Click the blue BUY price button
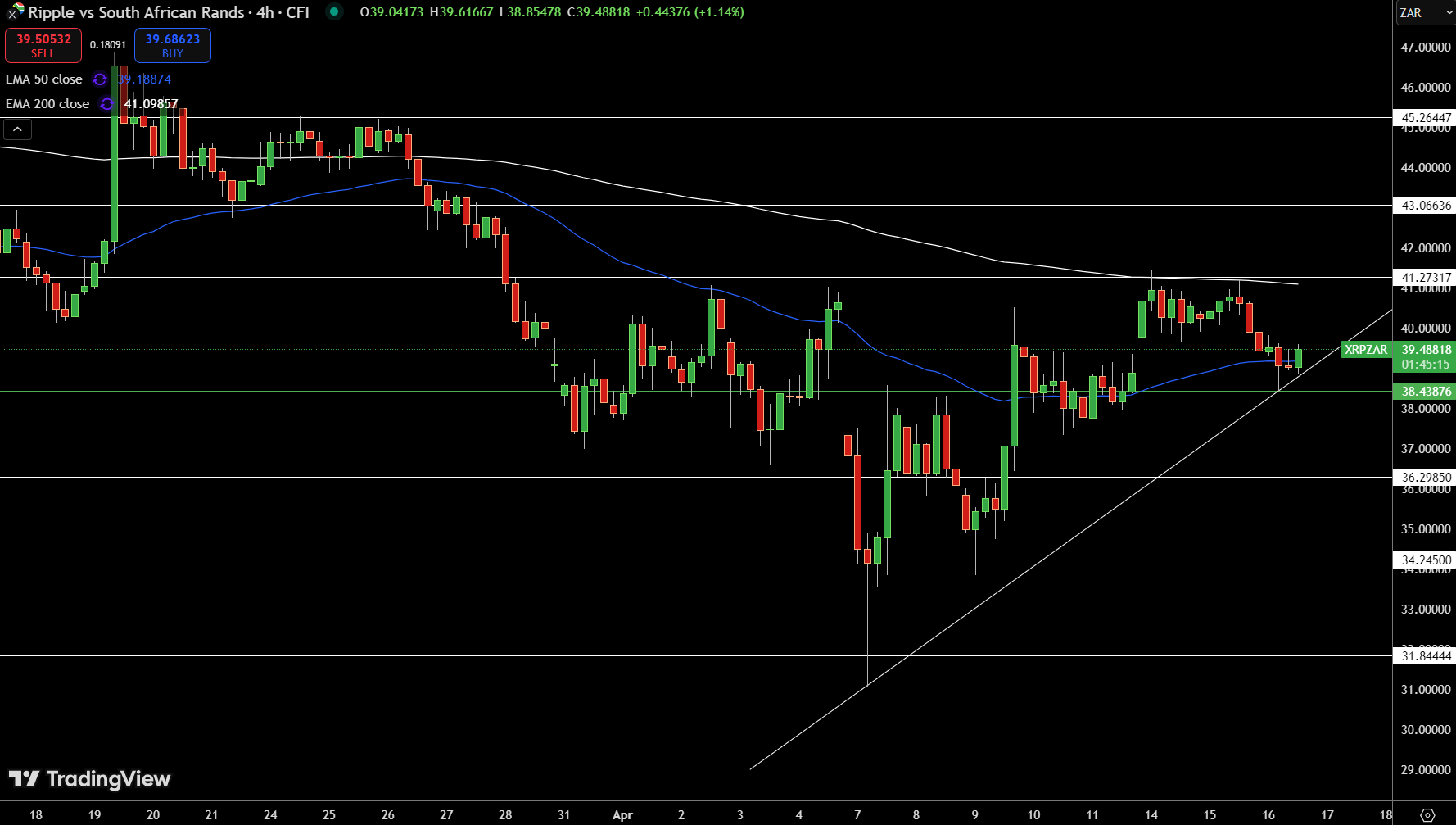The width and height of the screenshot is (1456, 825). pos(172,45)
